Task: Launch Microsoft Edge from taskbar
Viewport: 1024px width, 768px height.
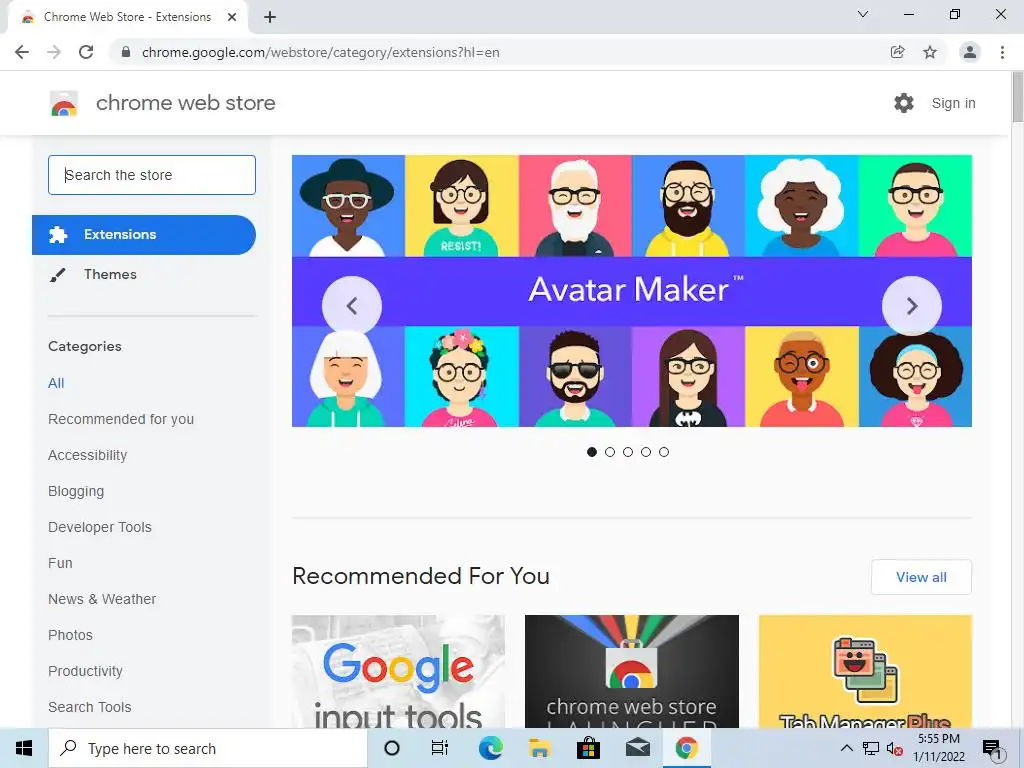Action: (490, 748)
